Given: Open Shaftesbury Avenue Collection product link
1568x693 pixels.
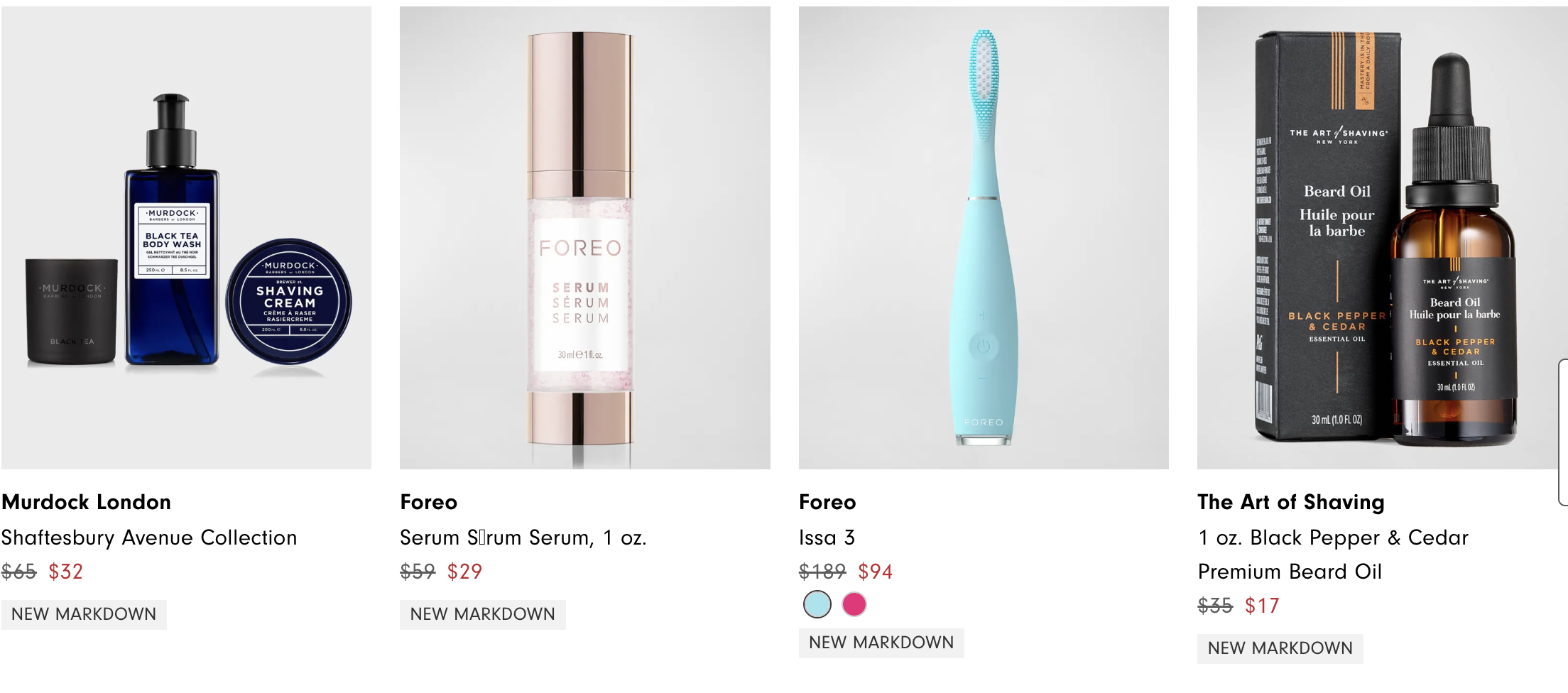Looking at the screenshot, I should tap(149, 538).
